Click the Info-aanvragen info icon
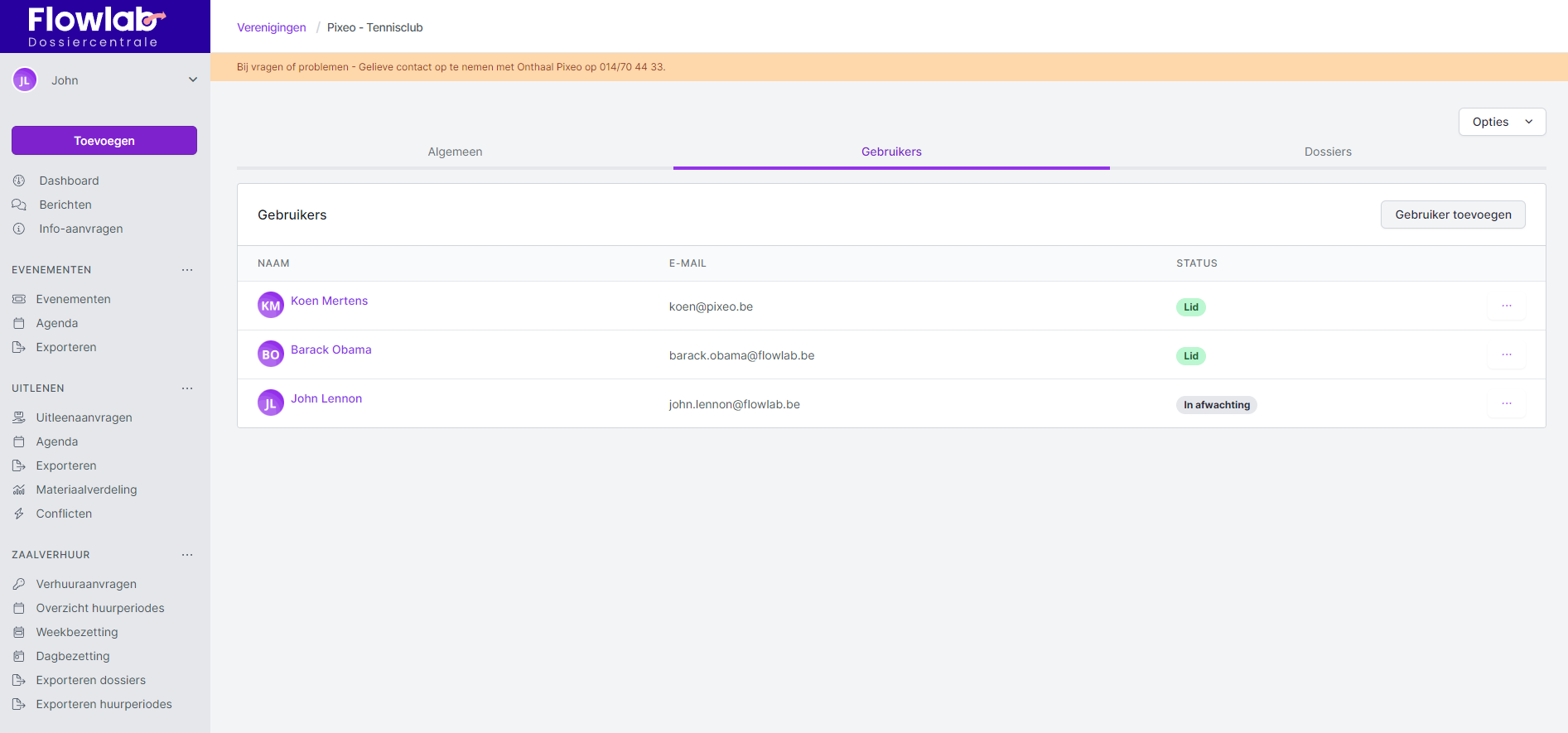This screenshot has width=1568, height=733. [19, 229]
